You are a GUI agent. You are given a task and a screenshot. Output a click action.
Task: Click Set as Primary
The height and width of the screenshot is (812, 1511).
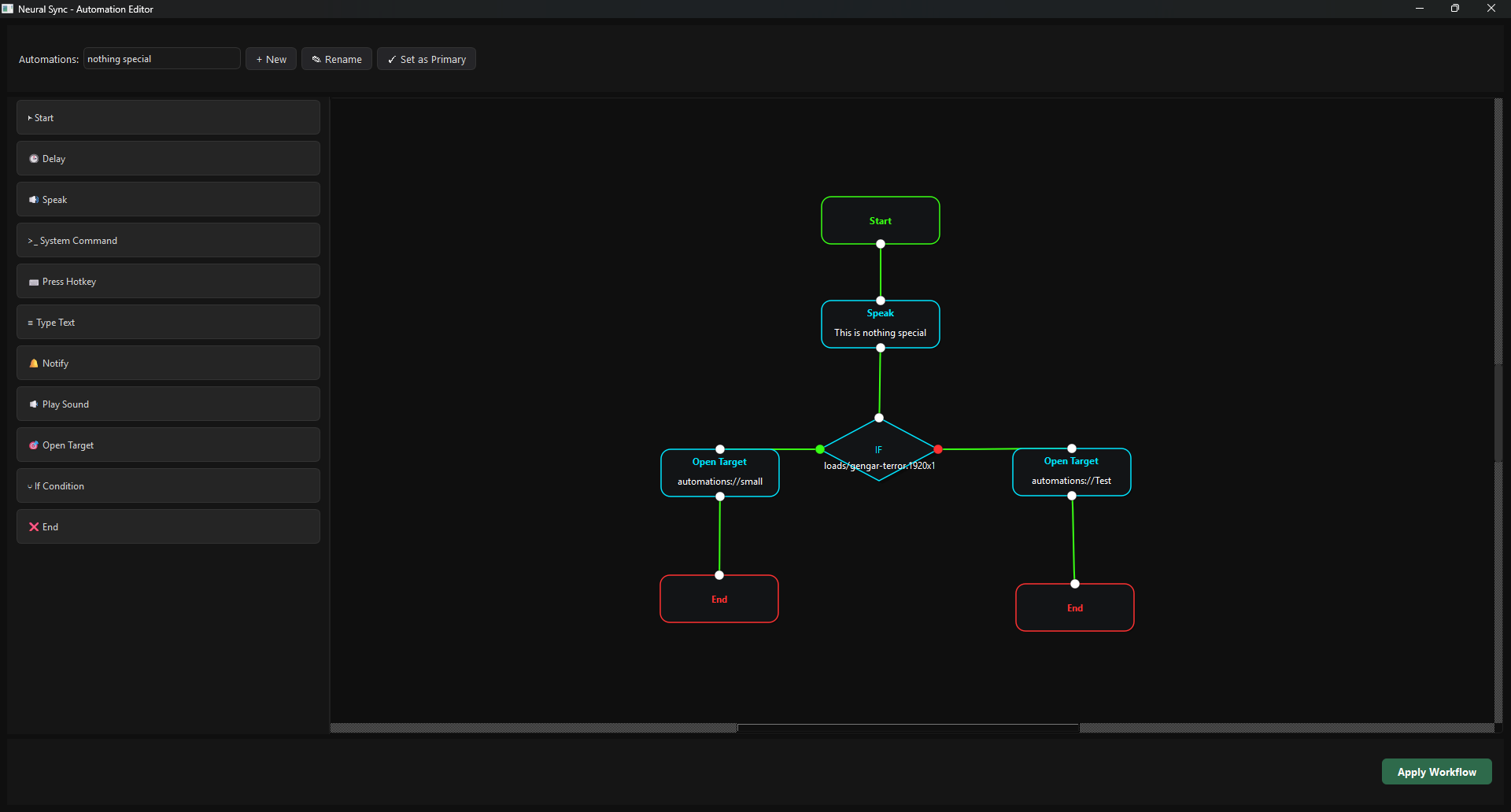(427, 59)
